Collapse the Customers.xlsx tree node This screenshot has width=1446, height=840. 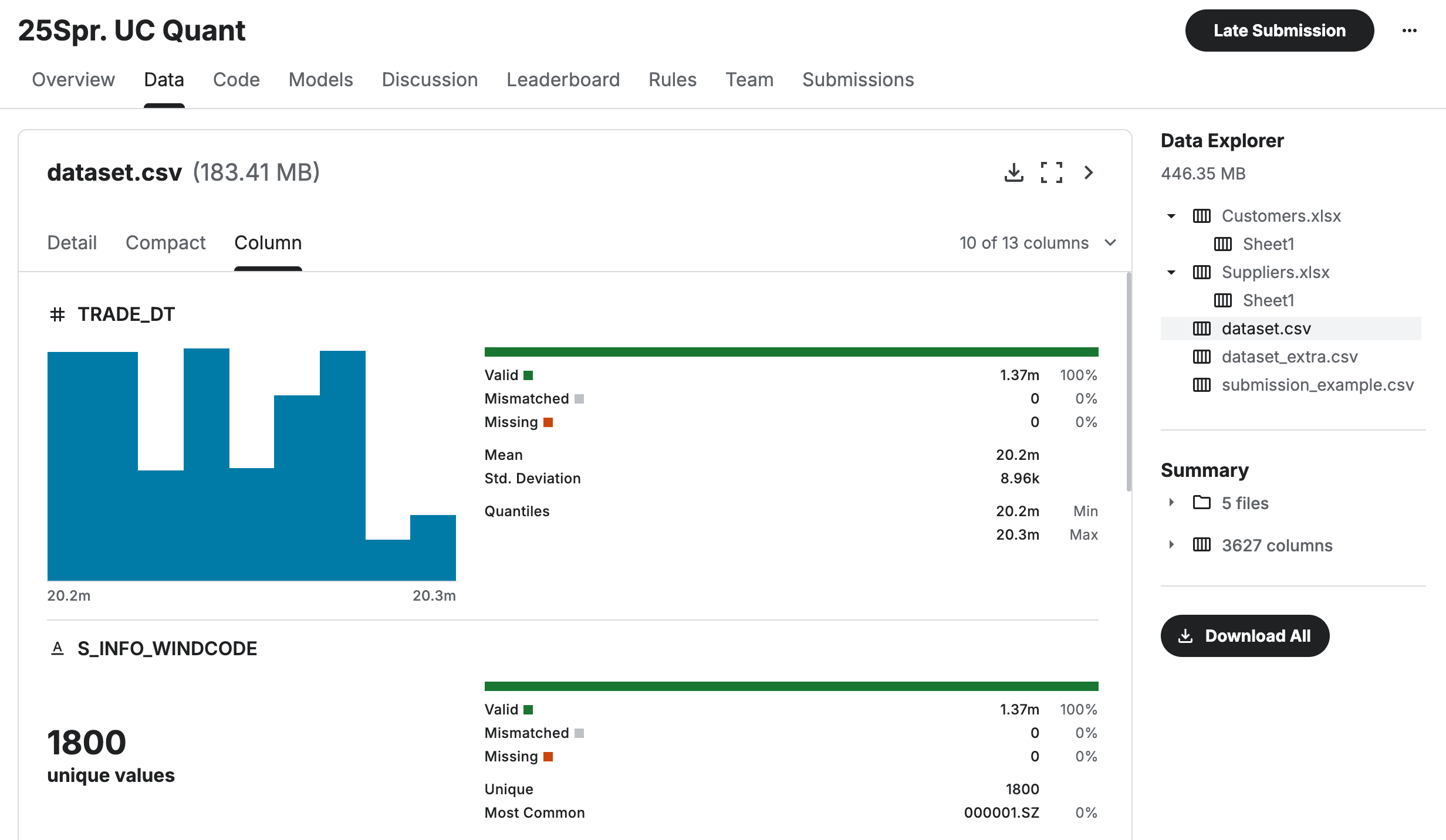click(x=1171, y=216)
